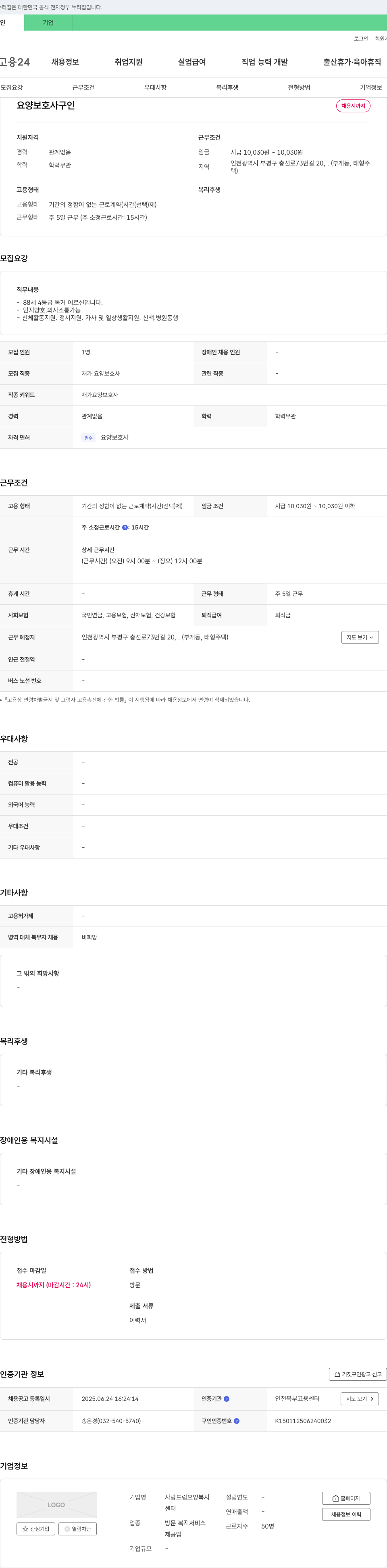The height and width of the screenshot is (1568, 387).
Task: Select the job title 요양보호사구인
Action: (46, 105)
